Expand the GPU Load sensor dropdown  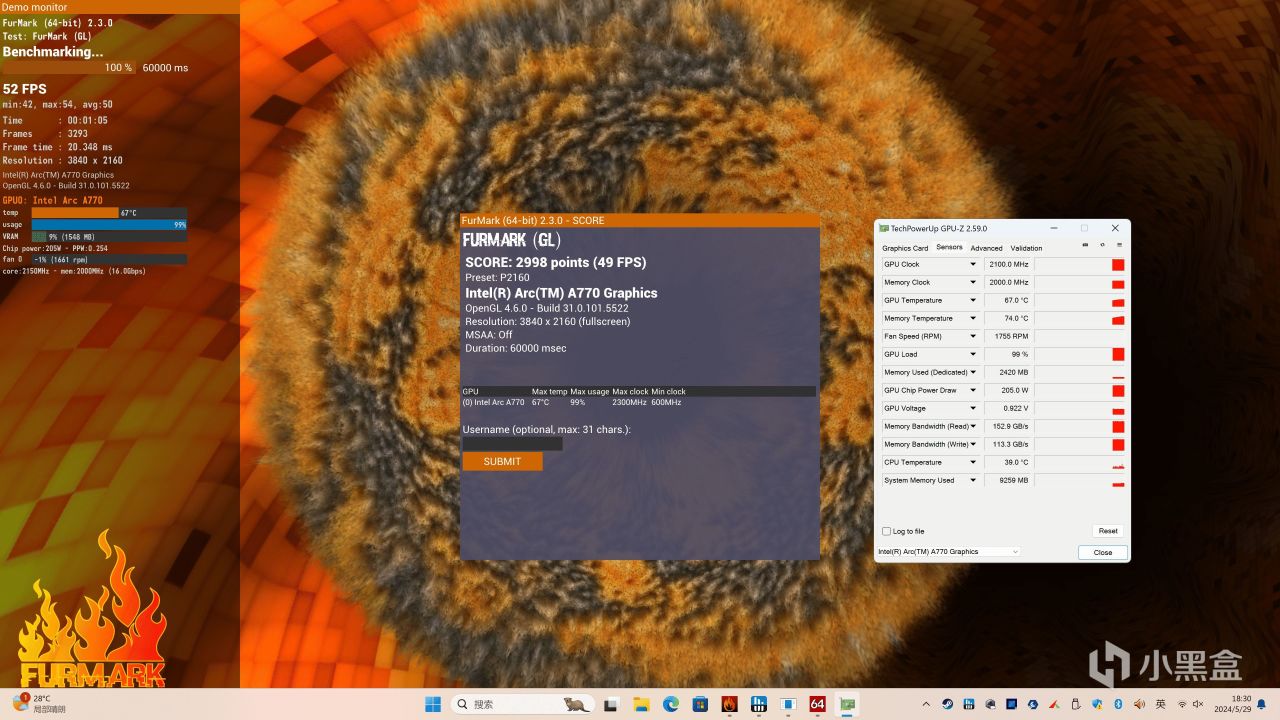(972, 355)
